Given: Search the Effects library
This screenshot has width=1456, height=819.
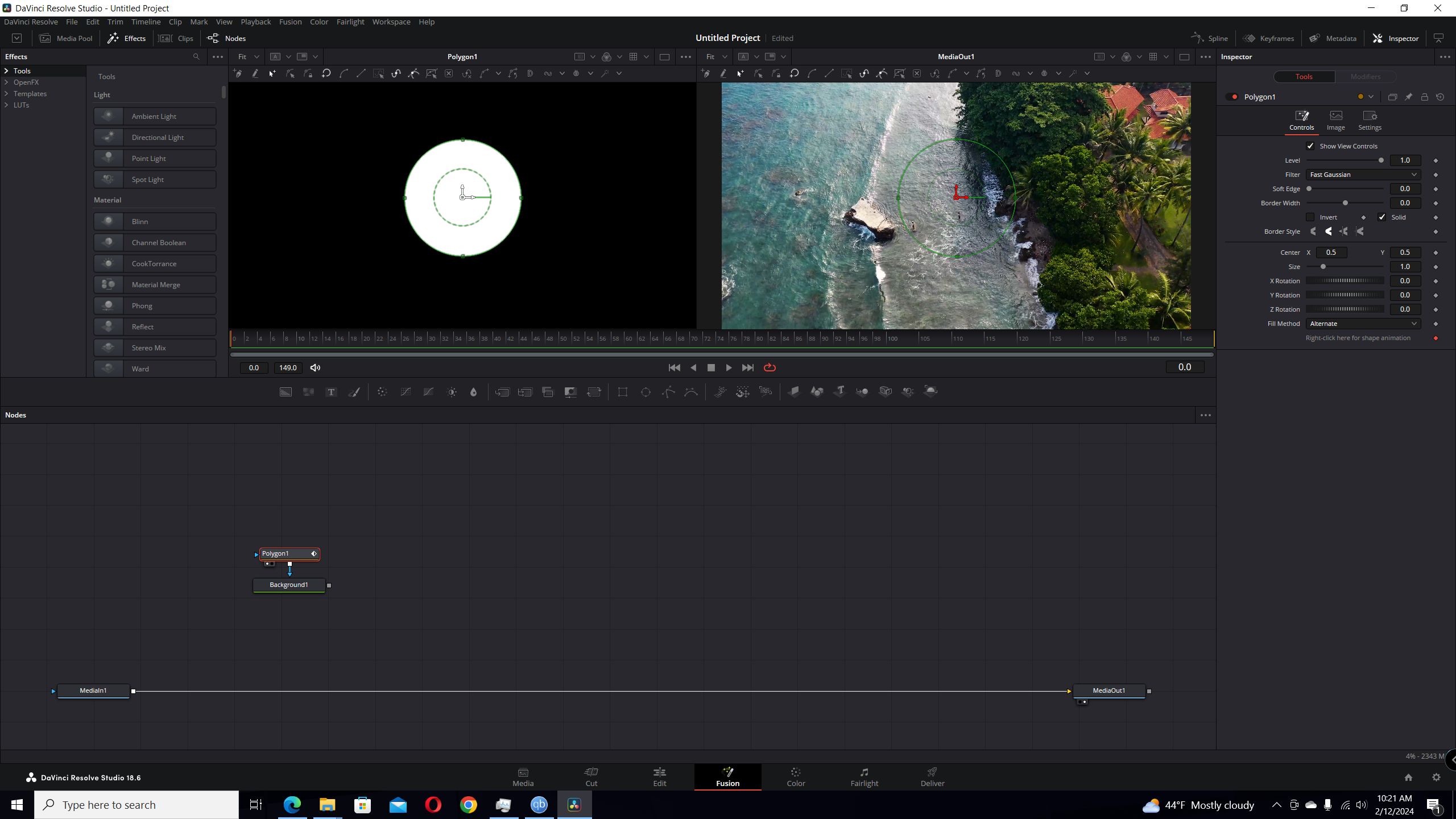Looking at the screenshot, I should pyautogui.click(x=196, y=57).
